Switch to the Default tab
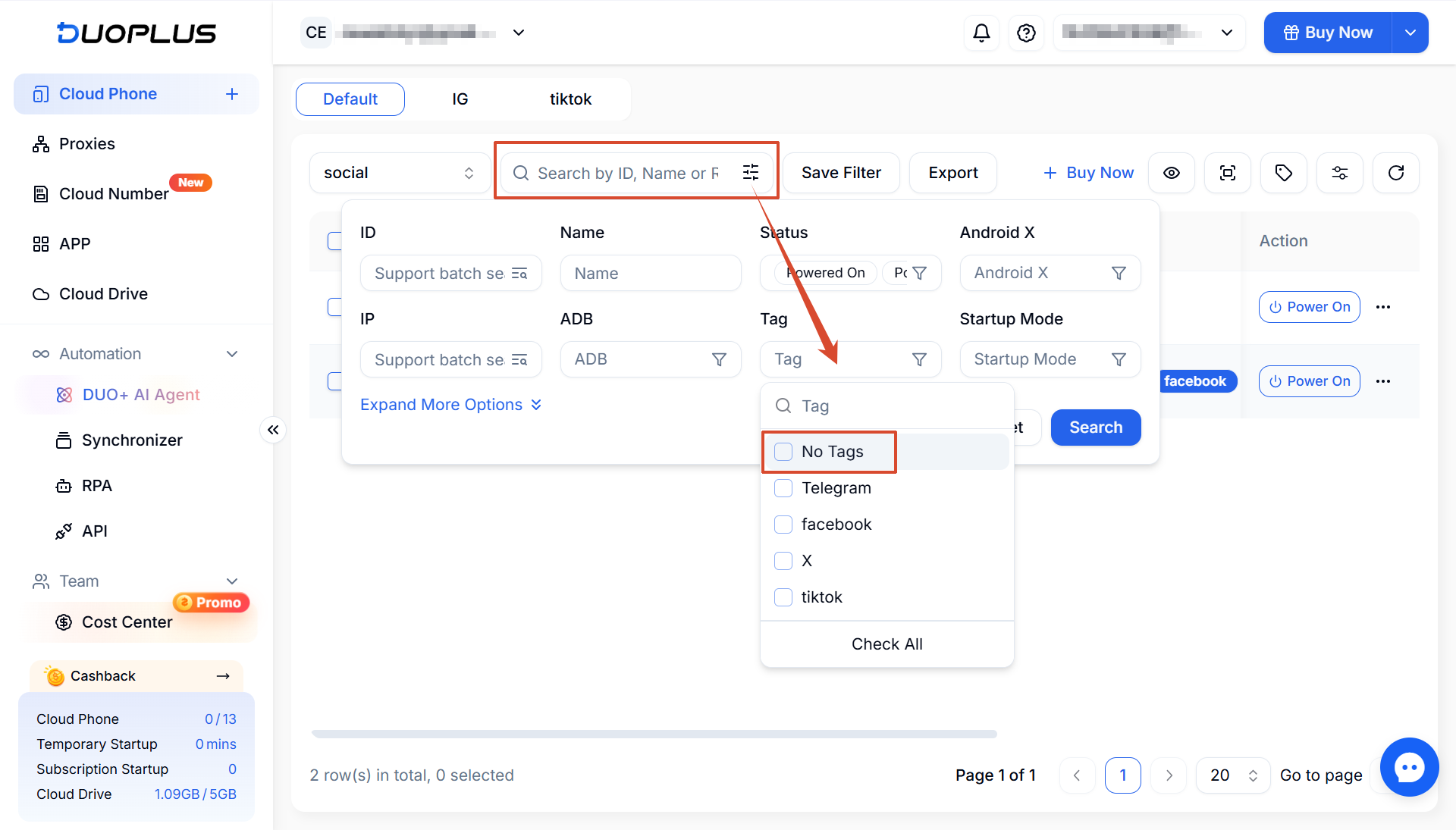1456x830 pixels. click(x=350, y=99)
